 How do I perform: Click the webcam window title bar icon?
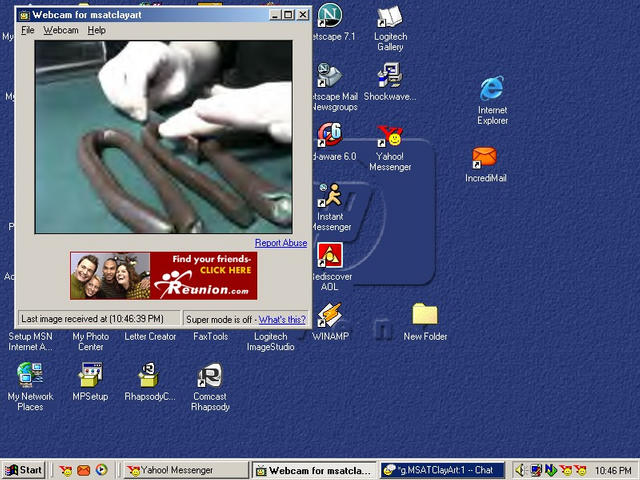tap(24, 16)
